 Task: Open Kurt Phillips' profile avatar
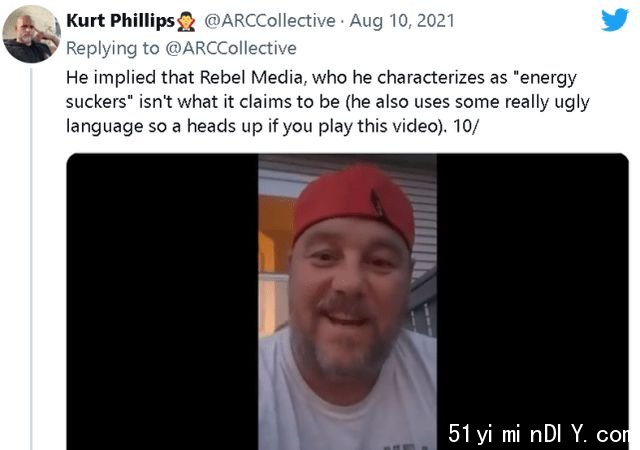point(31,34)
